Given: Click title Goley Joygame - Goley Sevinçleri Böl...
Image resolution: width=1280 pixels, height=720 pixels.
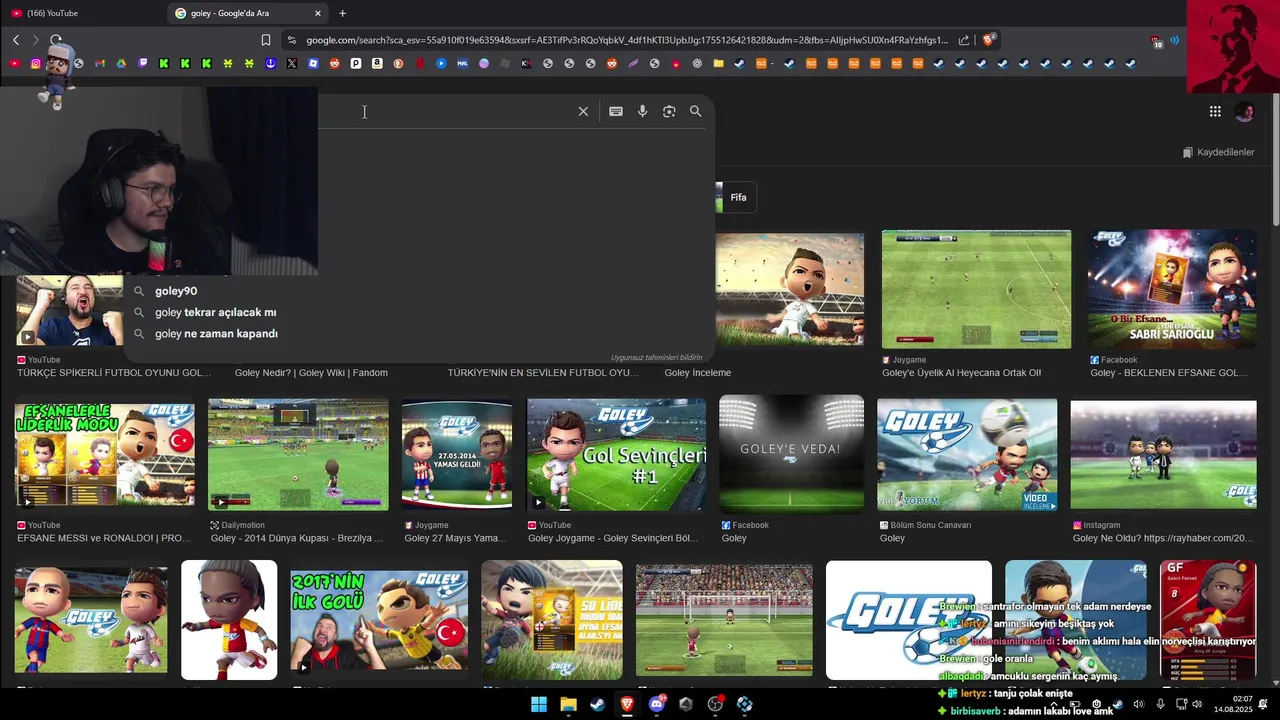Looking at the screenshot, I should (x=613, y=538).
